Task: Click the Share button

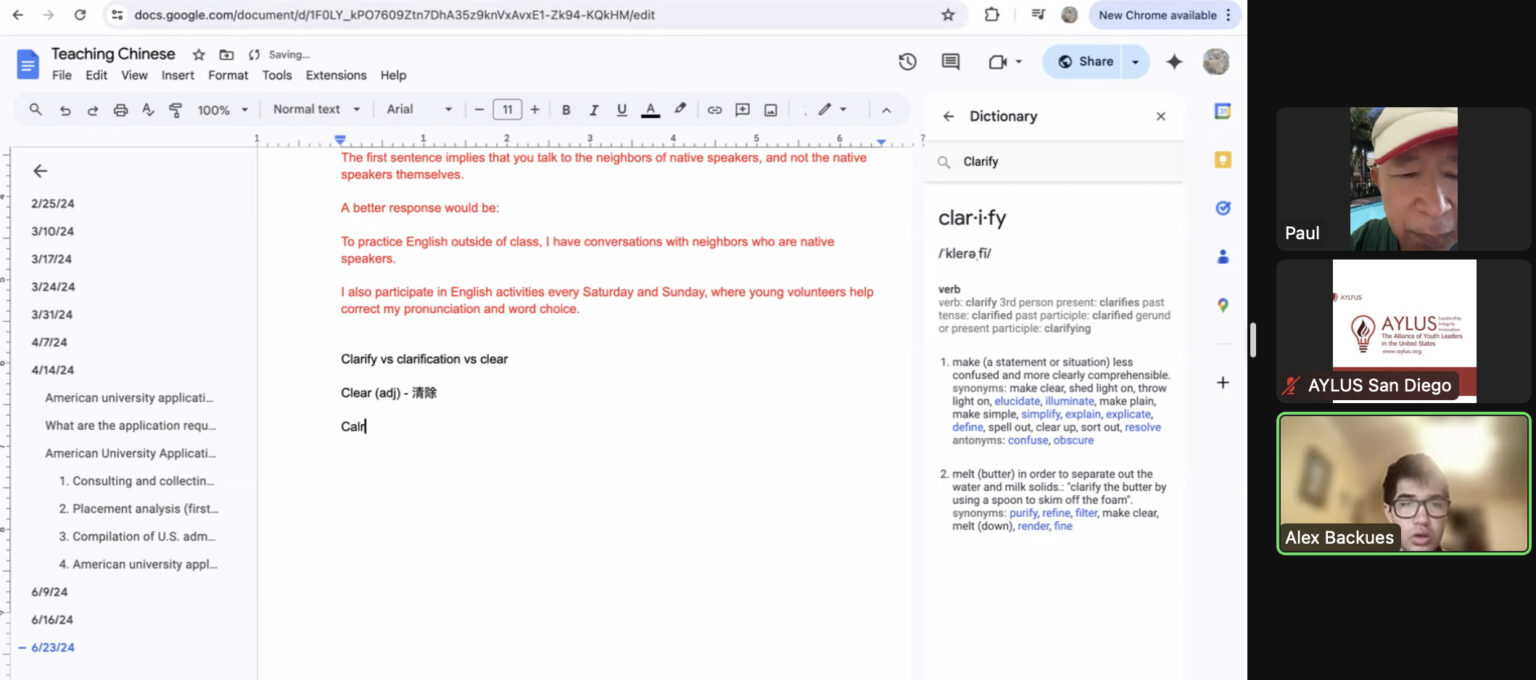Action: point(1083,62)
